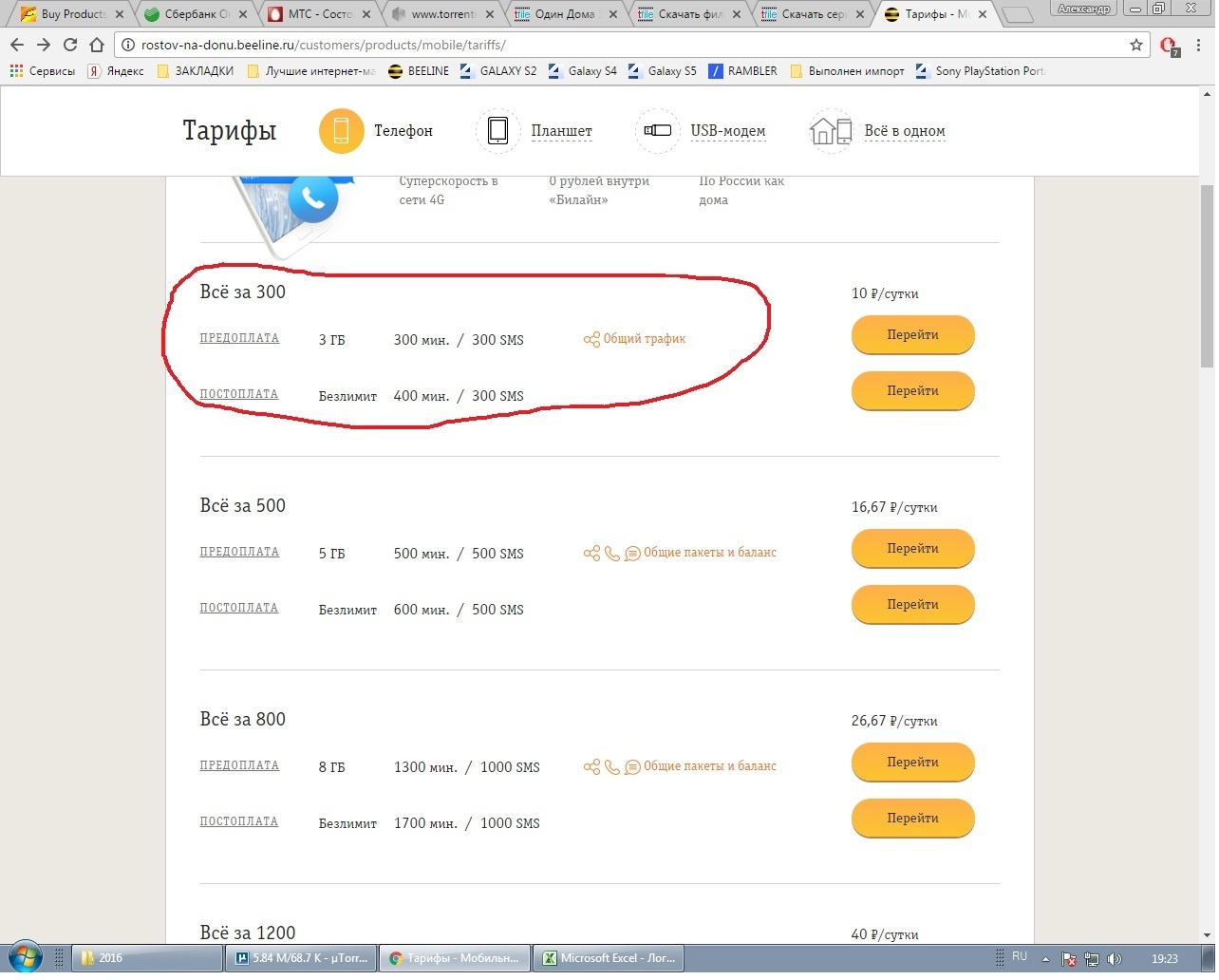Close the Сбербанк tab
The width and height of the screenshot is (1219, 980).
tap(243, 14)
